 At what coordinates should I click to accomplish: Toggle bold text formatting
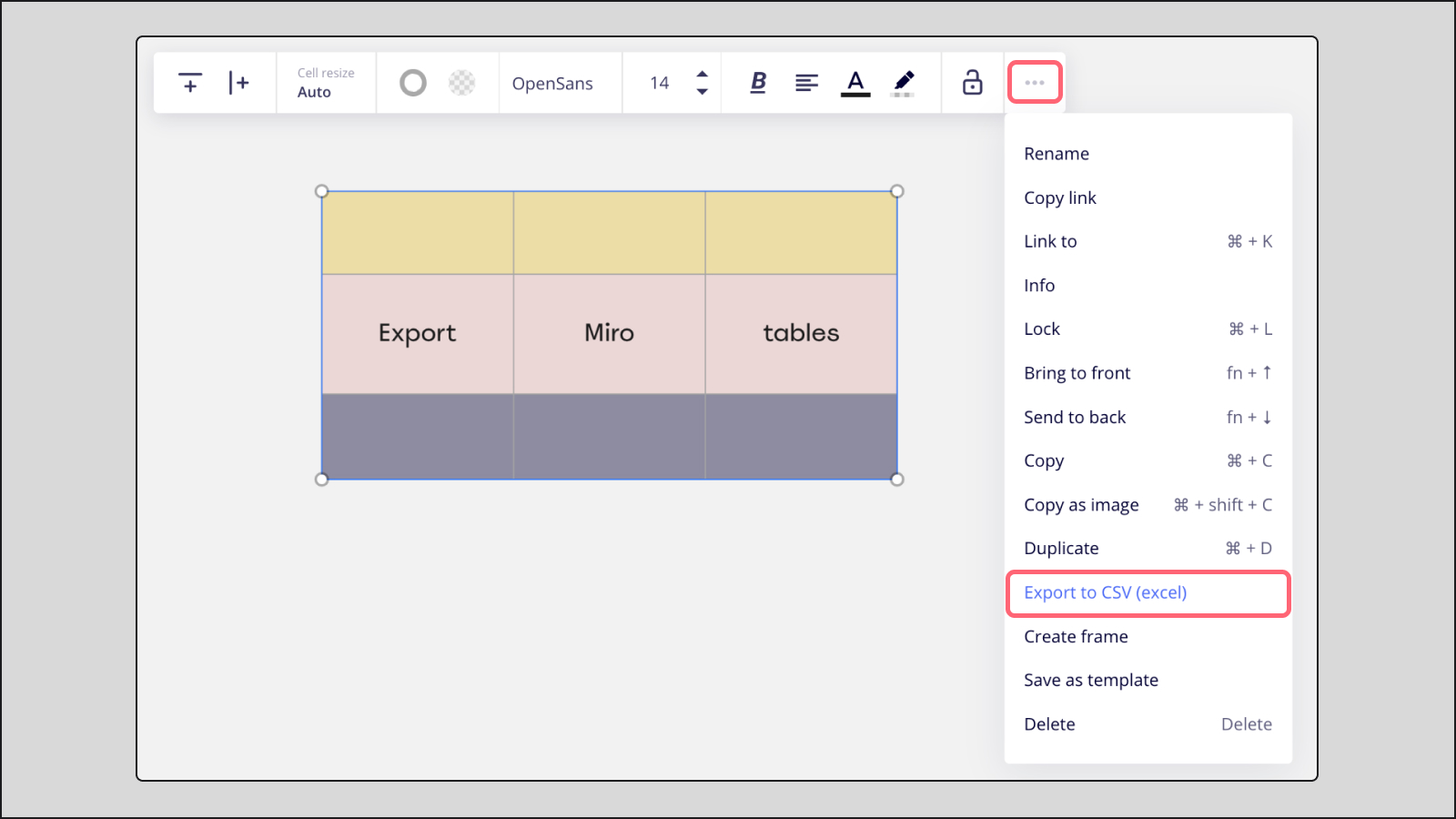(x=758, y=83)
